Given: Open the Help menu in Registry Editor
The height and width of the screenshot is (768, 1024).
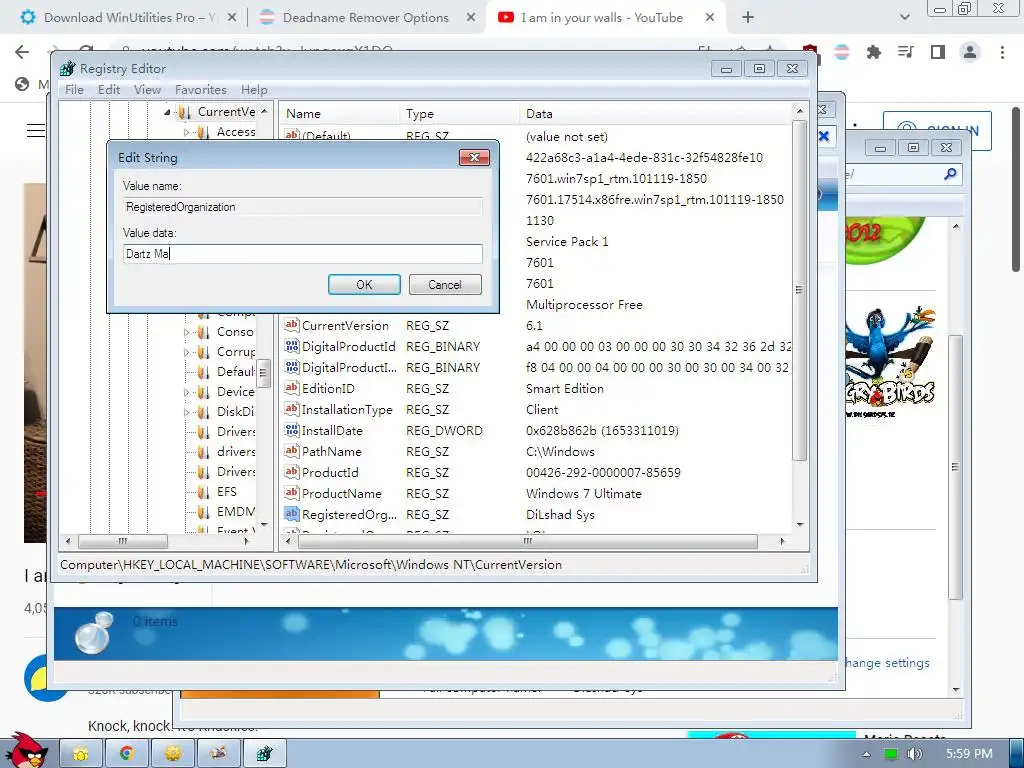Looking at the screenshot, I should (x=254, y=89).
